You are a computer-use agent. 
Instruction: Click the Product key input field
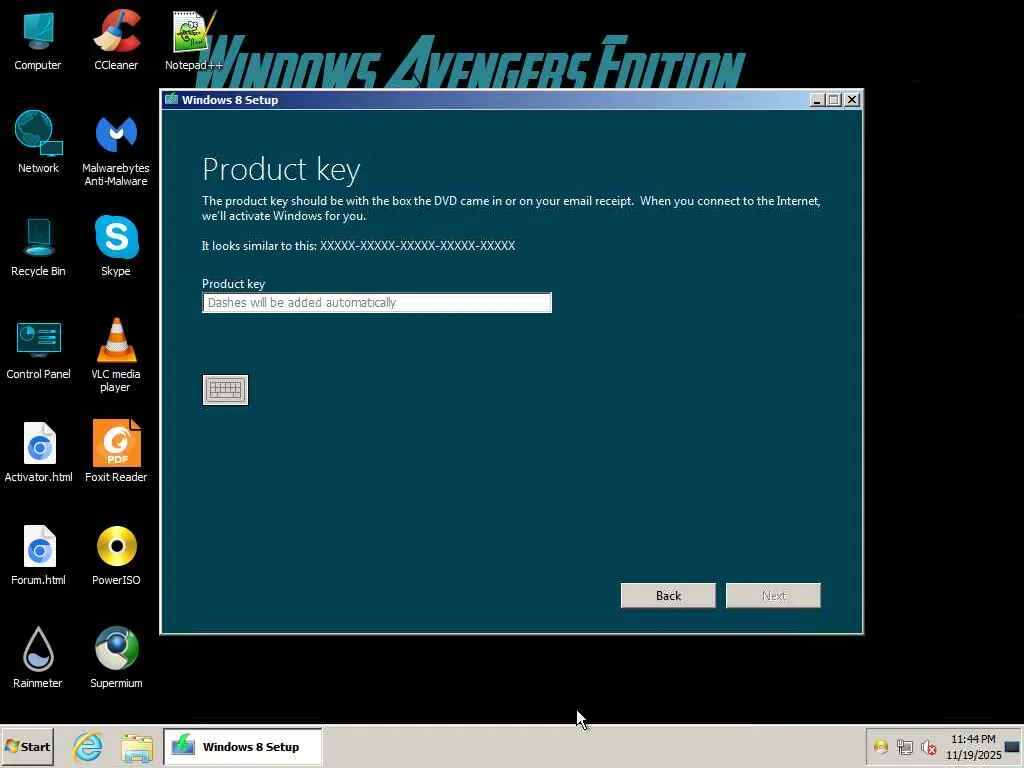(x=377, y=302)
